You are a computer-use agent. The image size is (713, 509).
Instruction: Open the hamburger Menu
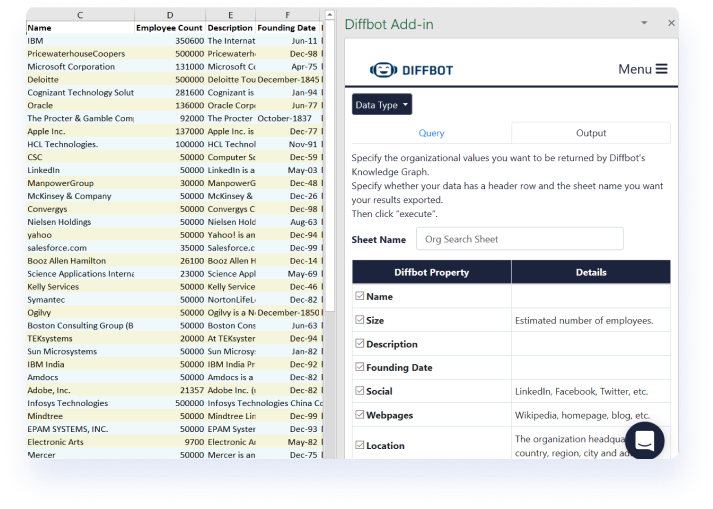click(643, 69)
